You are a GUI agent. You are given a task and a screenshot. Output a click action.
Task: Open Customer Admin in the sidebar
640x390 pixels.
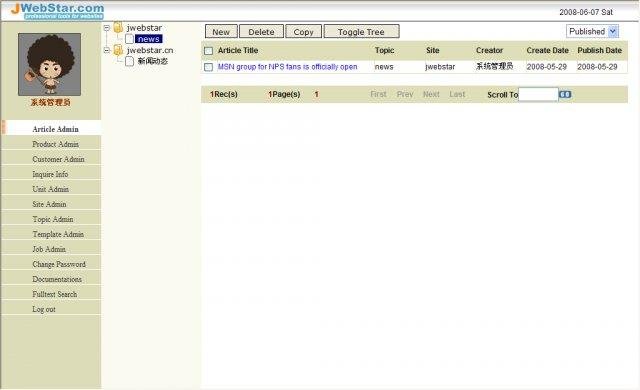click(x=58, y=159)
